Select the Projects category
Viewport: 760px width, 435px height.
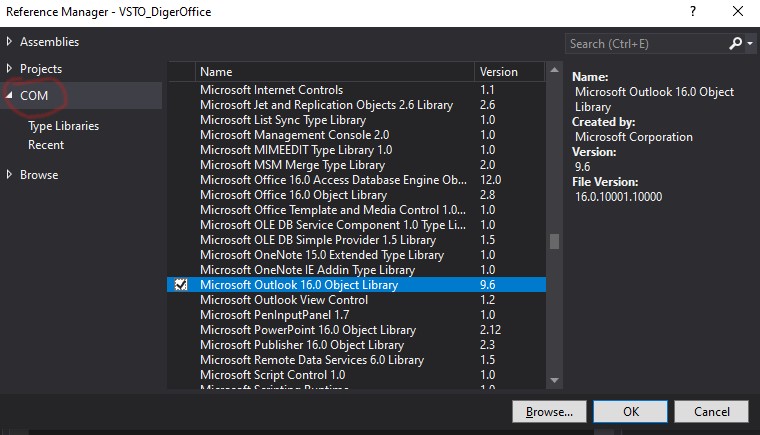(x=41, y=69)
